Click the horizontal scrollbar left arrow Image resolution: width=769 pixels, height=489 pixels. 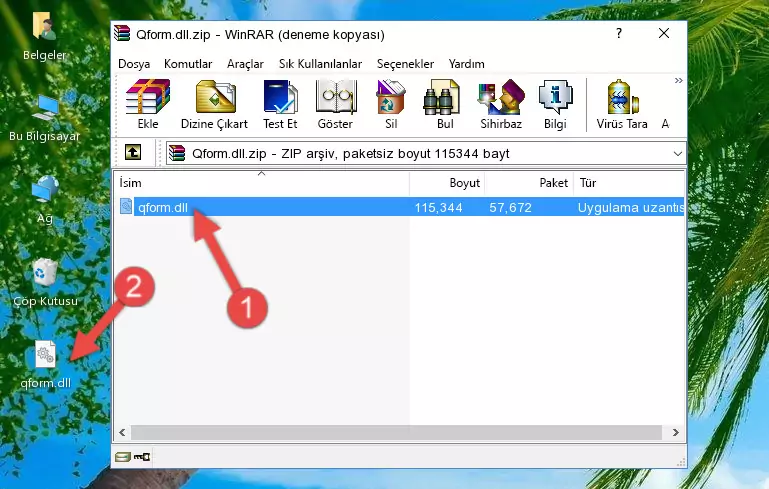coord(123,433)
